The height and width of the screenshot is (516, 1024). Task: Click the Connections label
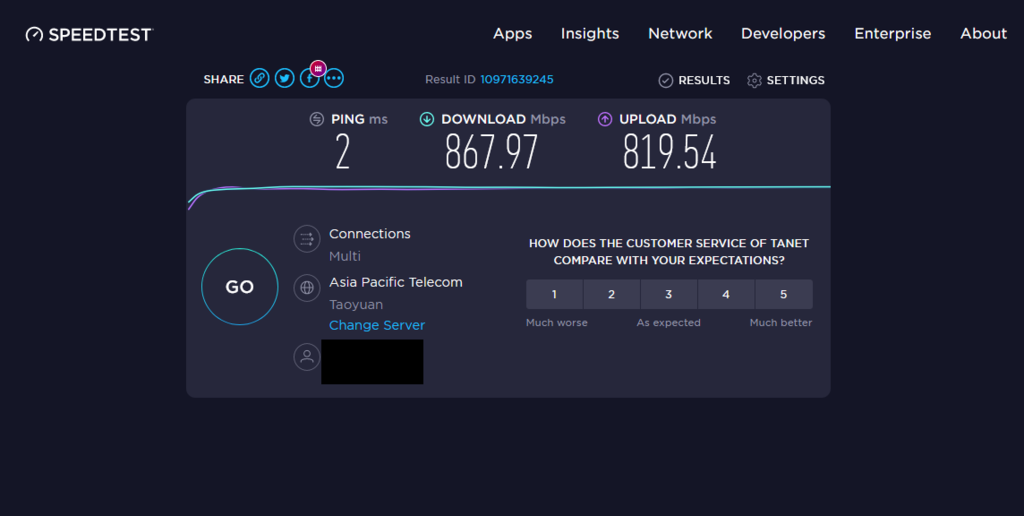[x=370, y=234]
